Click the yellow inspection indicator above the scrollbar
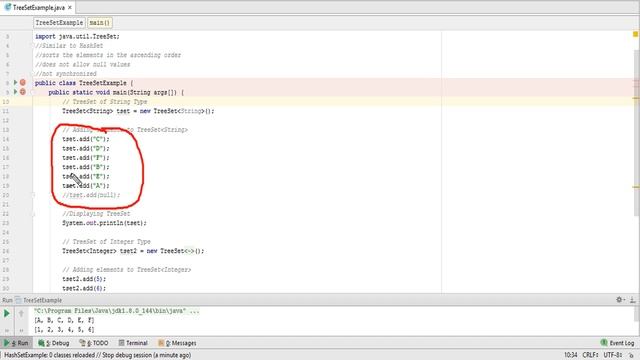 coord(636,34)
